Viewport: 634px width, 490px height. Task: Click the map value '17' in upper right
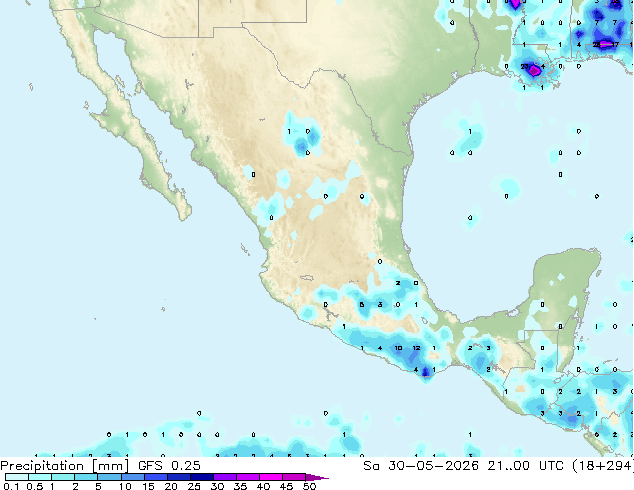tap(615, 44)
